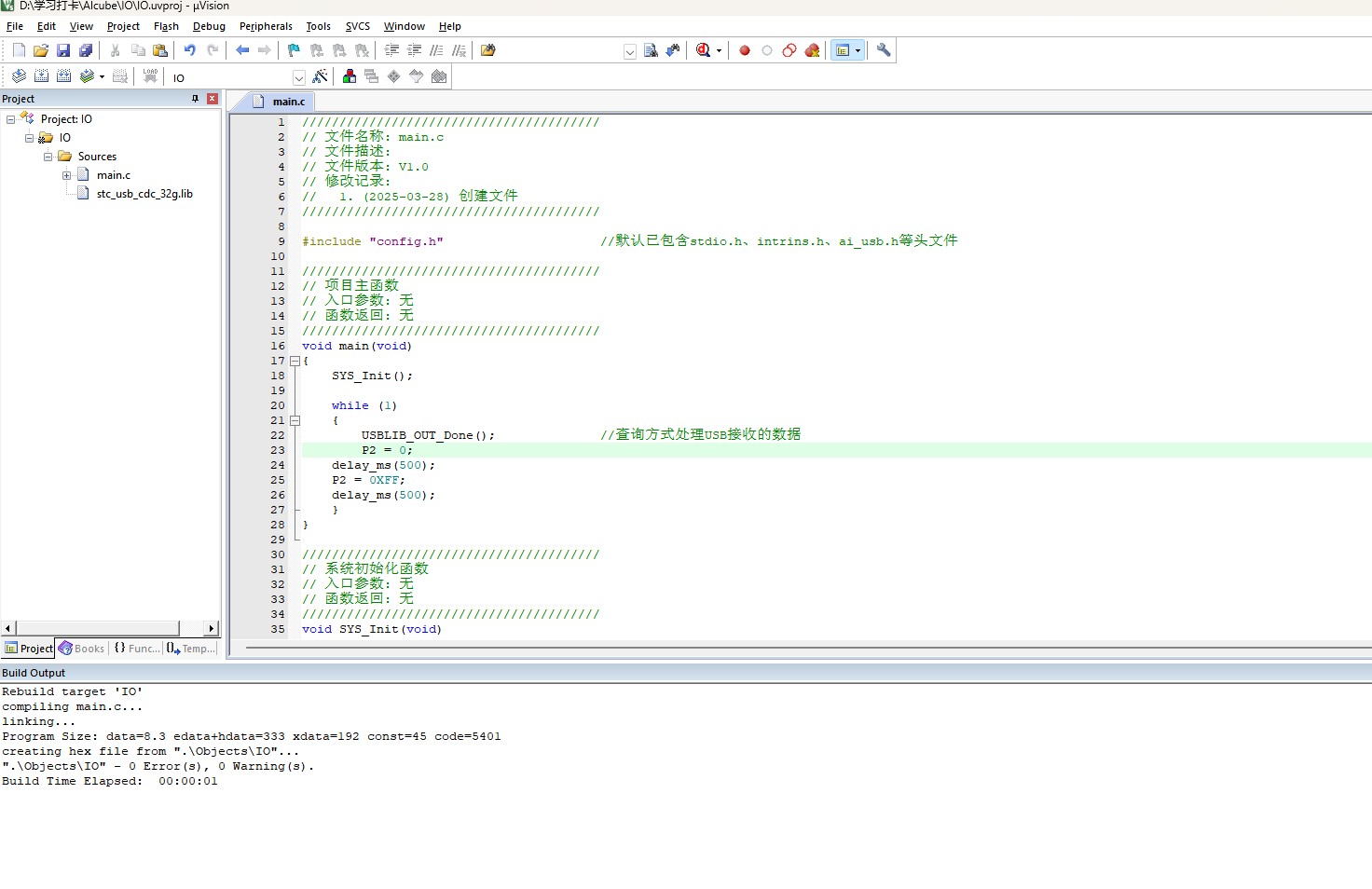Viewport: 1372px width, 889px height.
Task: Open the Help menu
Action: coord(450,26)
